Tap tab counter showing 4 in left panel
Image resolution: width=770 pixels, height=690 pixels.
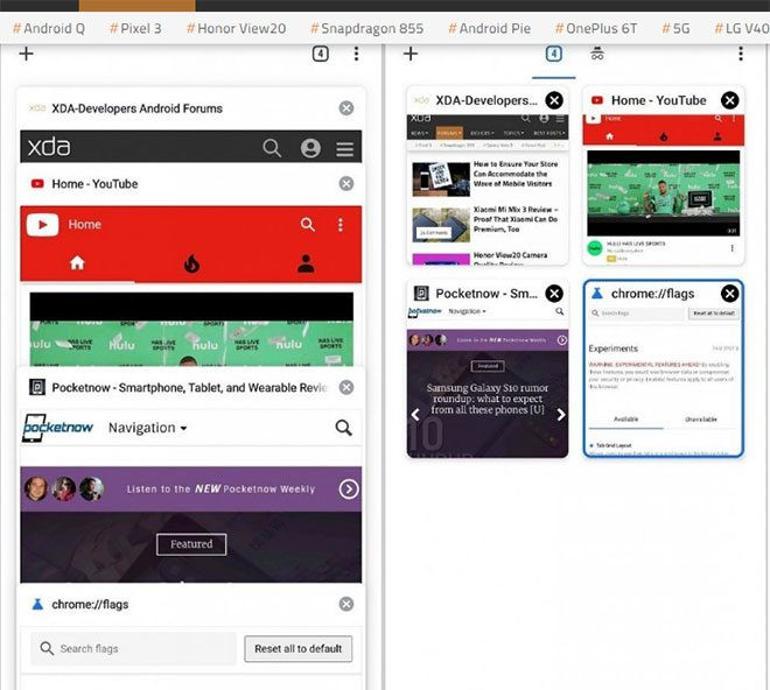320,54
